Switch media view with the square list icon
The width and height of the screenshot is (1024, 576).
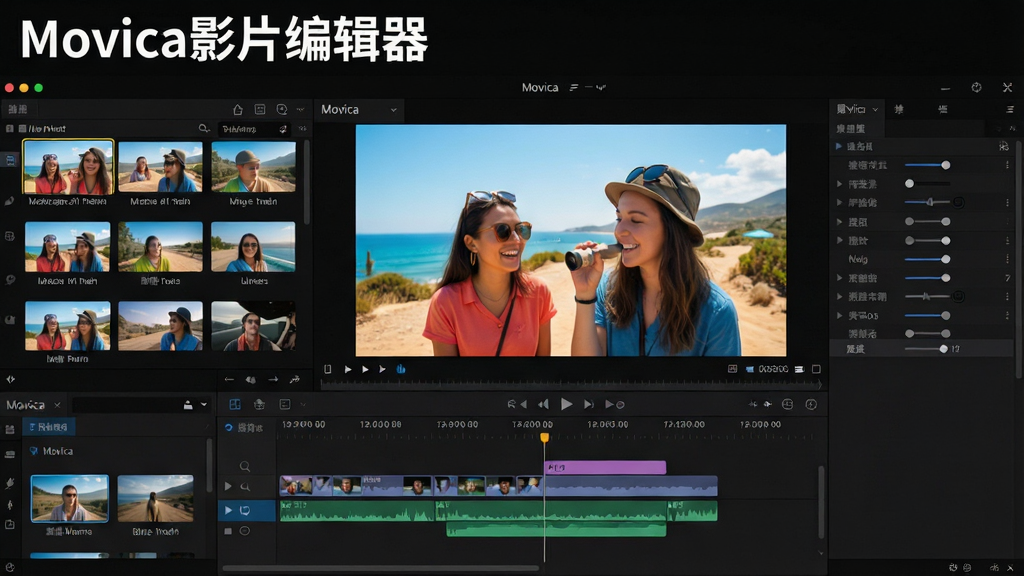pos(260,109)
